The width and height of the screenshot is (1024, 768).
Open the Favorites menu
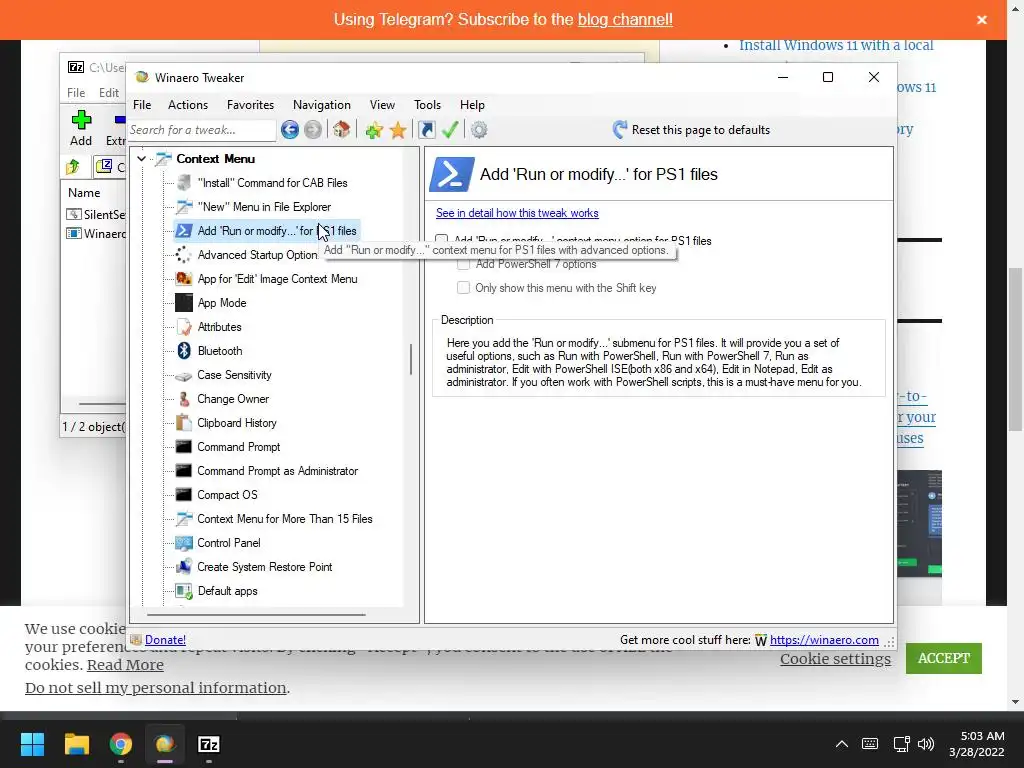click(x=250, y=104)
